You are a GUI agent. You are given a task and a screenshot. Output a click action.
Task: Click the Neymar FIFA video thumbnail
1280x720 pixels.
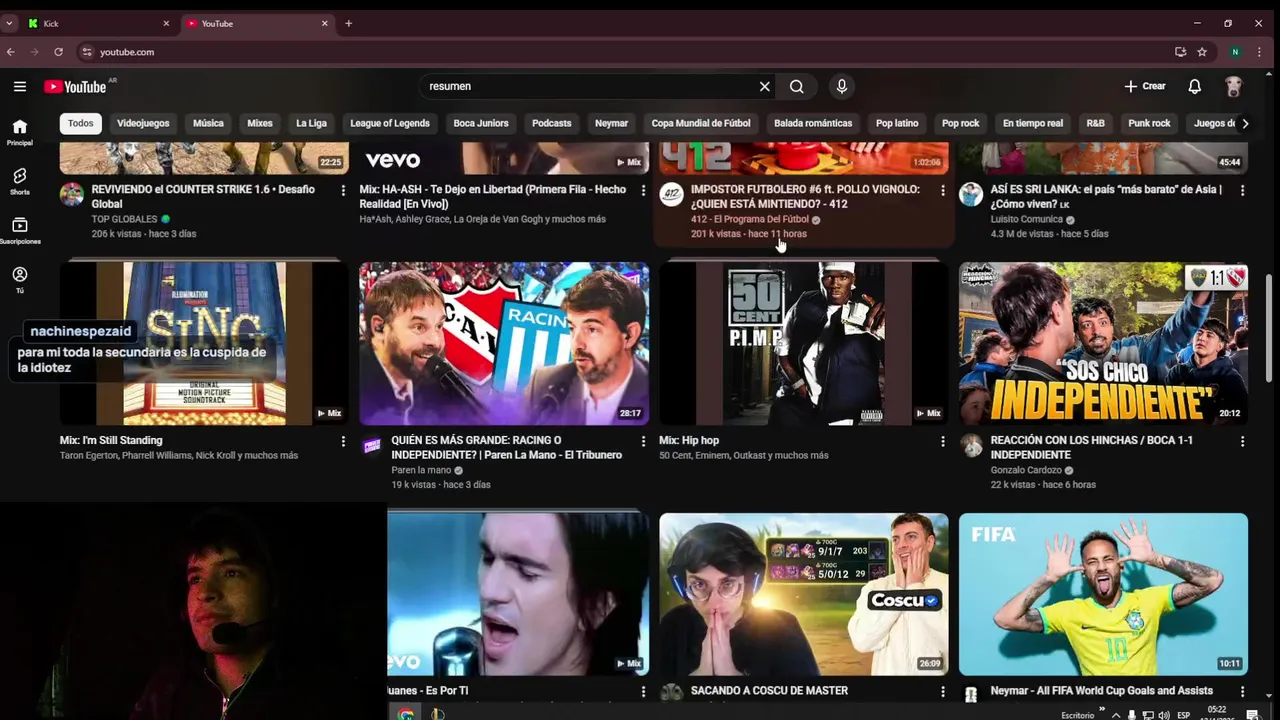click(1103, 594)
